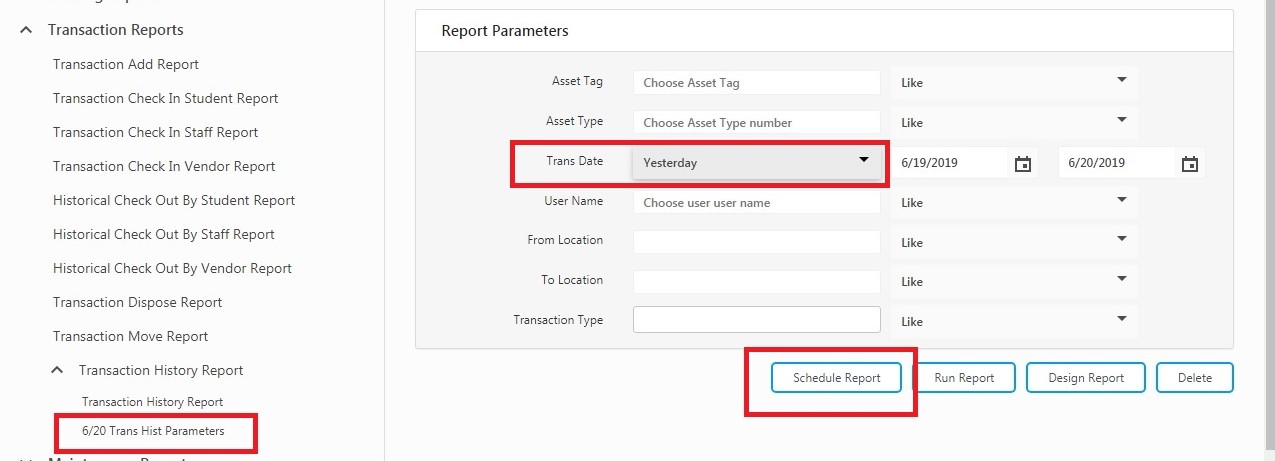
Task: Select Historical Check Out By Staff Report
Action: [x=164, y=234]
